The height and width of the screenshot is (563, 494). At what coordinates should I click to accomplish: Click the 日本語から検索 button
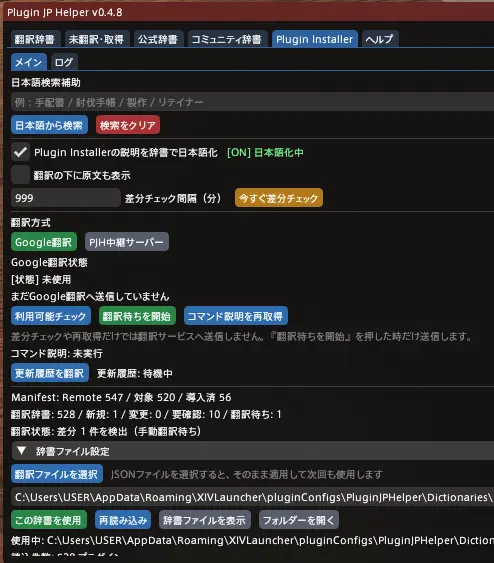tap(49, 125)
